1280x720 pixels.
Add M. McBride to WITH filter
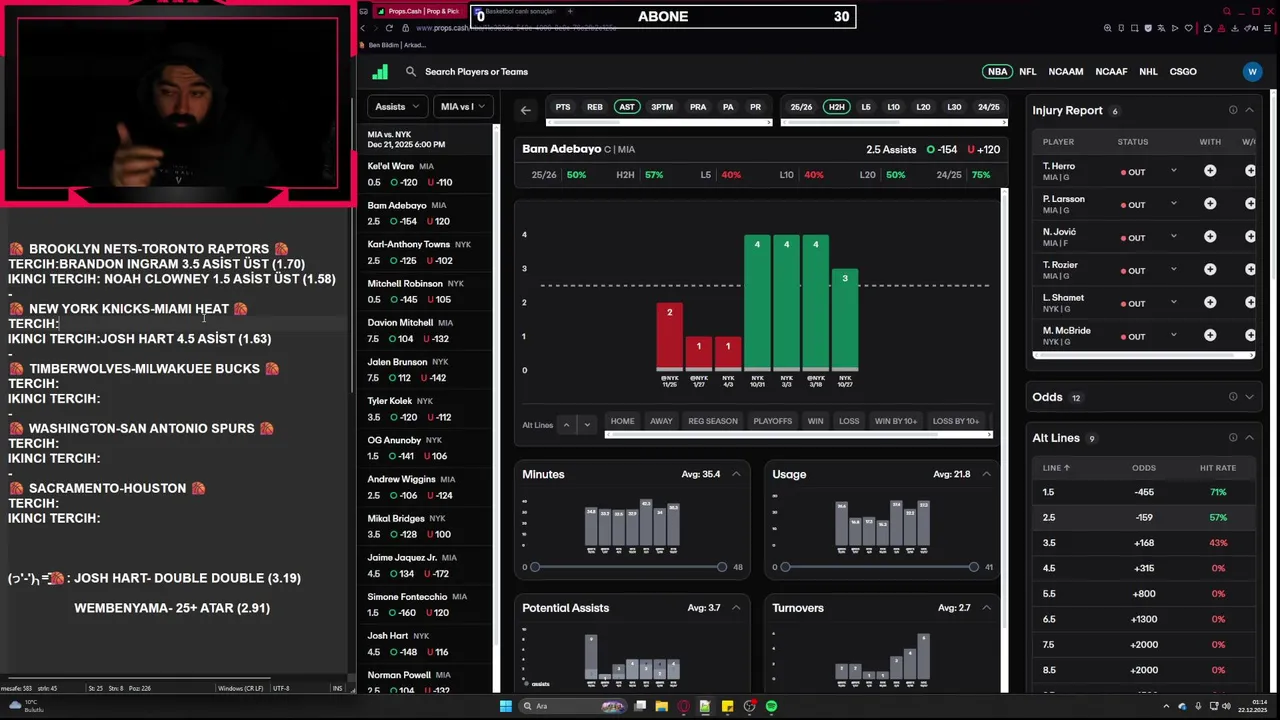(1210, 335)
